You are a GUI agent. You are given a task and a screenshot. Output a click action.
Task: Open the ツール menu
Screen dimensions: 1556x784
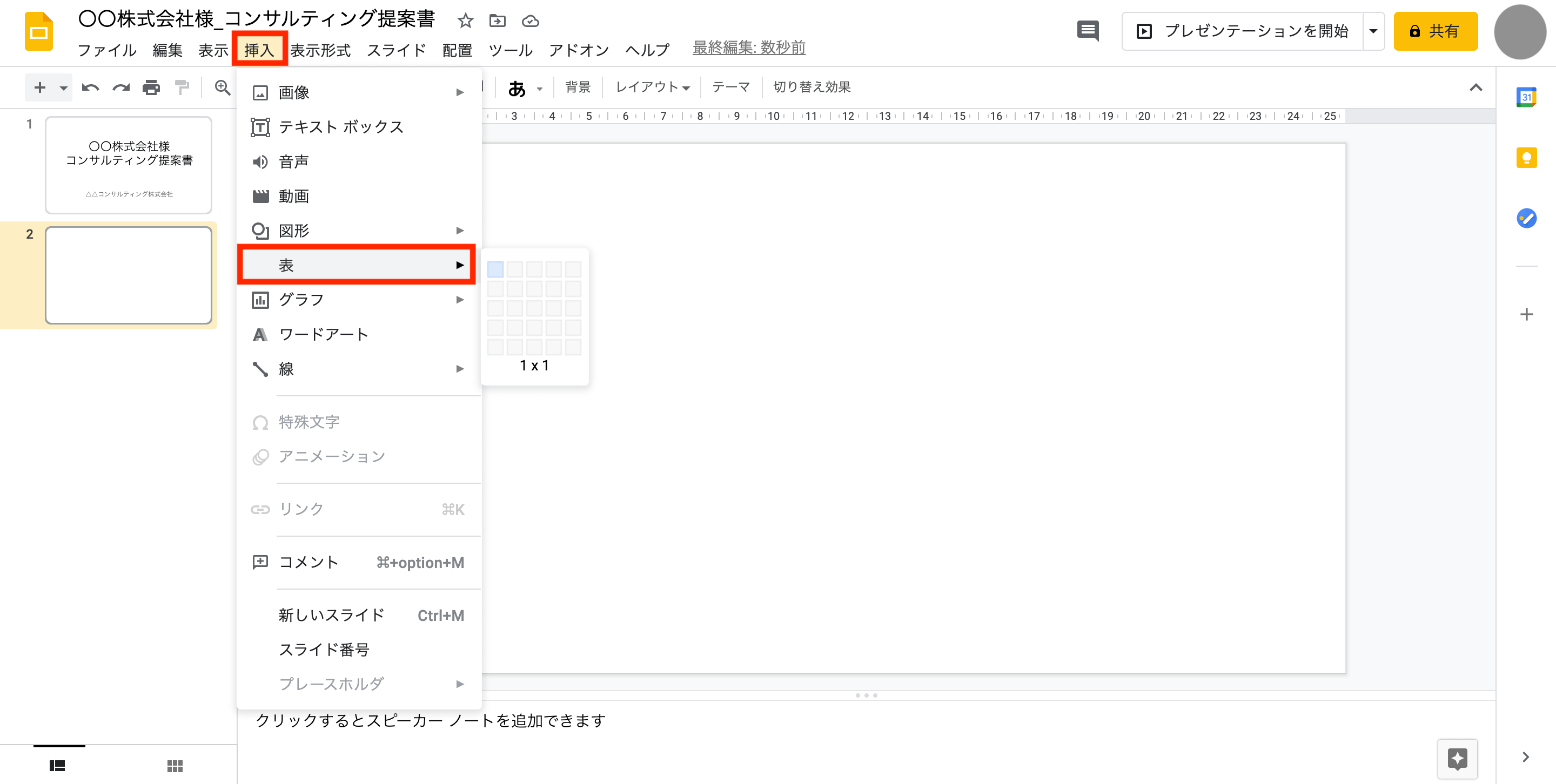[511, 50]
